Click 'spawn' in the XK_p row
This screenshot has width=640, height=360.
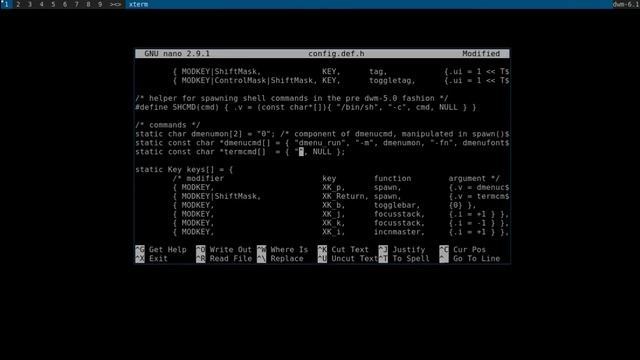385,187
